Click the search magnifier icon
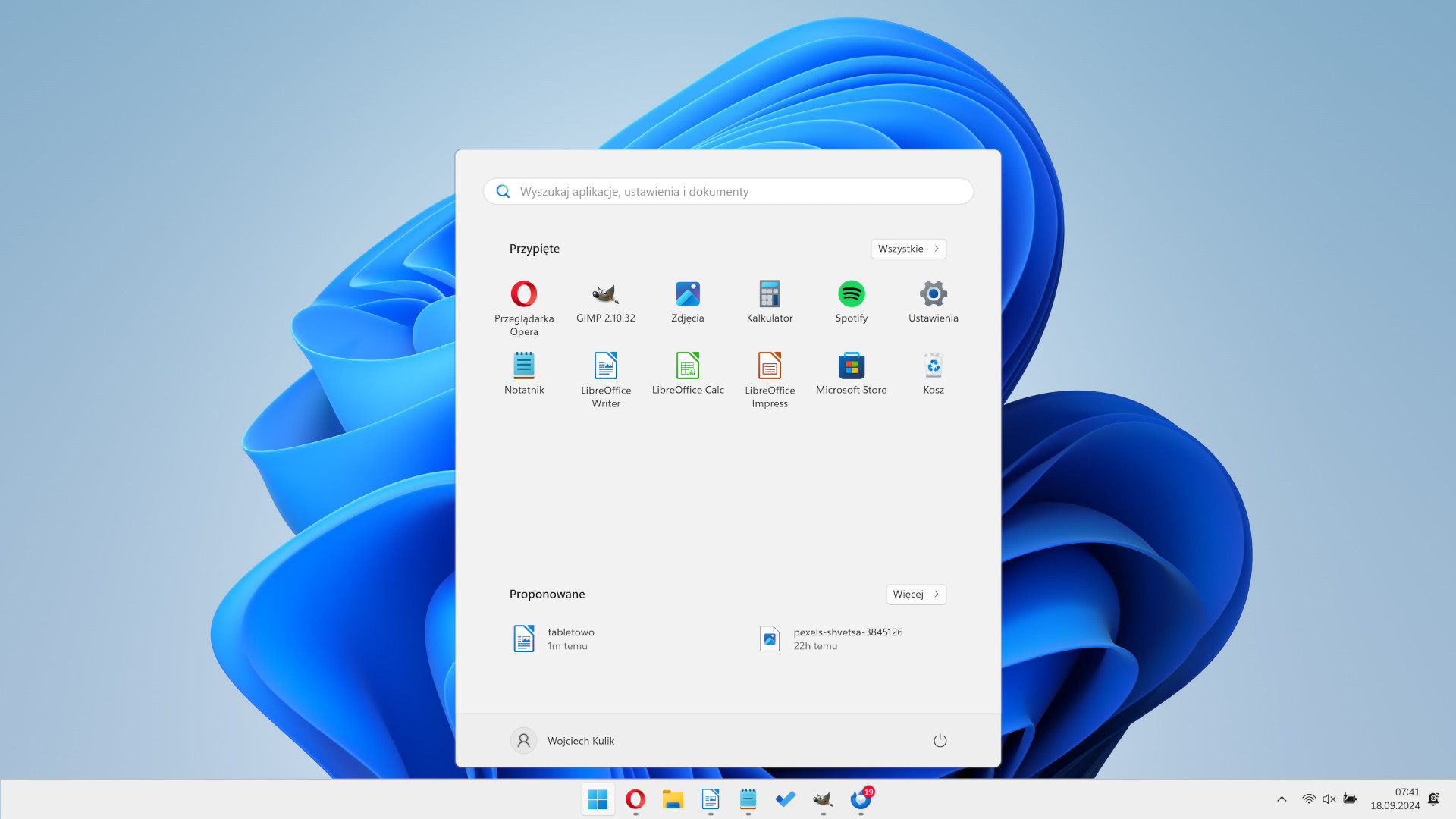The width and height of the screenshot is (1456, 819). [x=503, y=192]
